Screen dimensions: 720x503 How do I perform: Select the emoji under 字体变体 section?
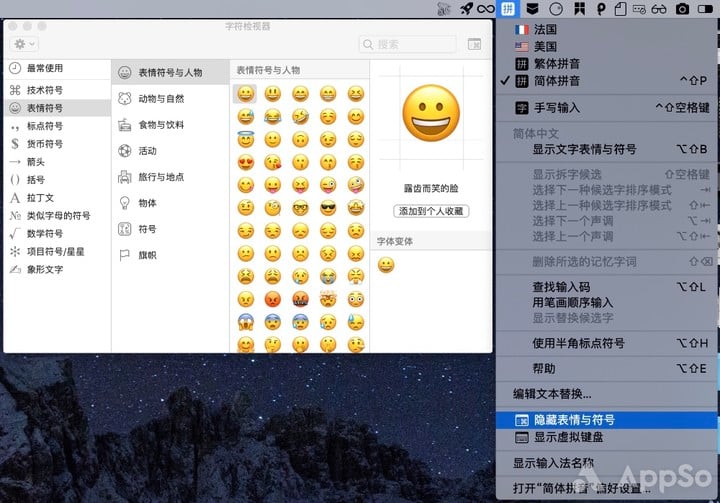pos(386,265)
